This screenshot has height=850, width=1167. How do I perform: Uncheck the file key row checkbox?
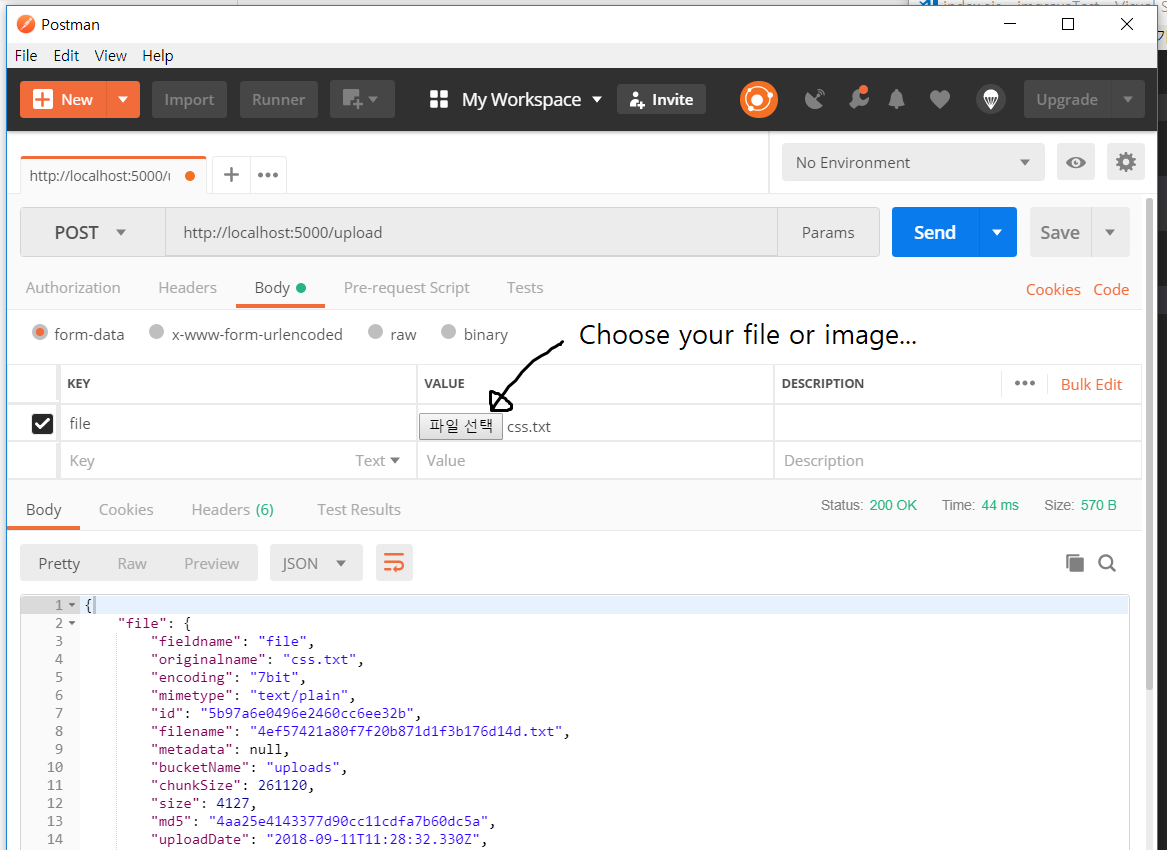tap(42, 424)
